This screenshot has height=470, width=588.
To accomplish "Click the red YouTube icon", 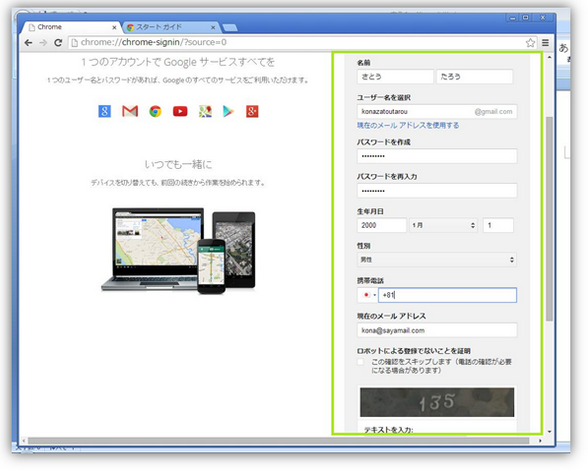I will [180, 111].
